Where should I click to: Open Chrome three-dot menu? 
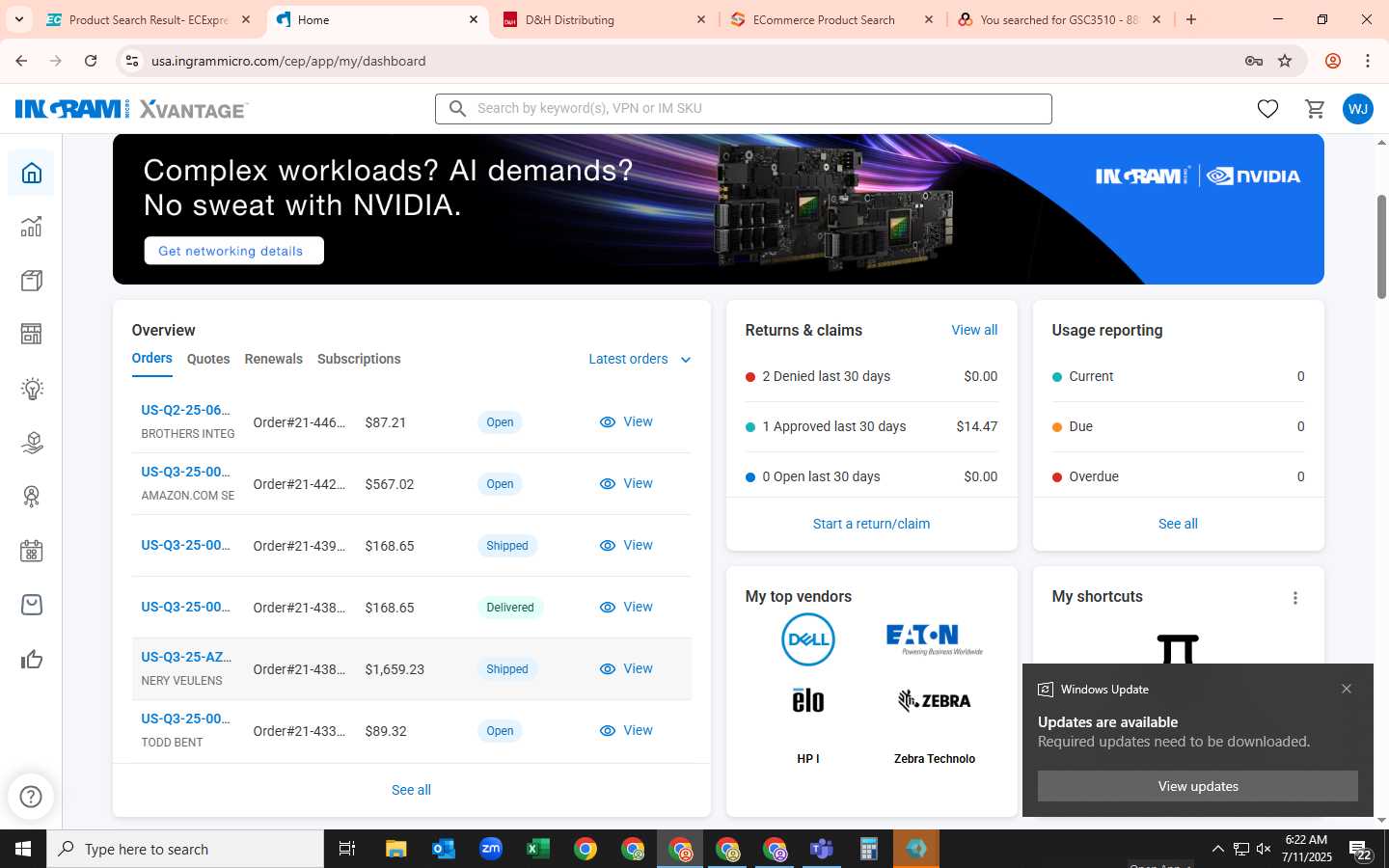point(1368,61)
